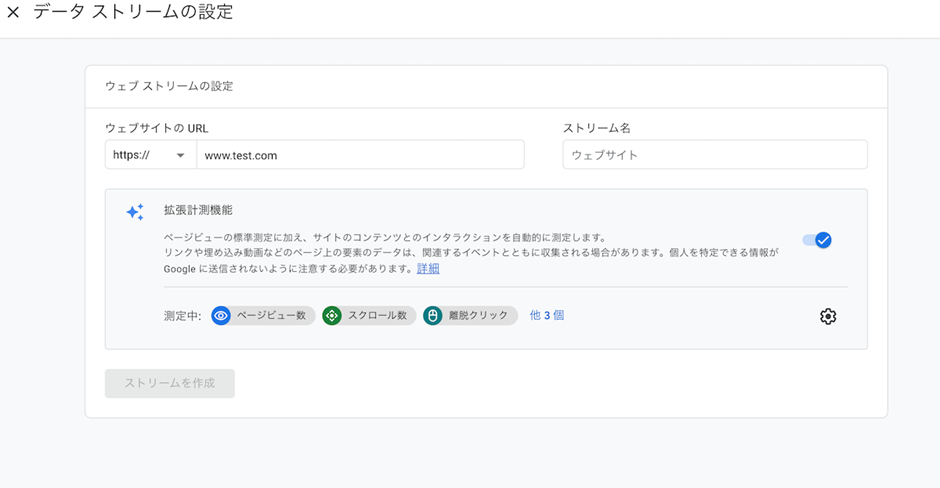Open the https:// protocol dropdown
The image size is (940, 488).
point(150,155)
